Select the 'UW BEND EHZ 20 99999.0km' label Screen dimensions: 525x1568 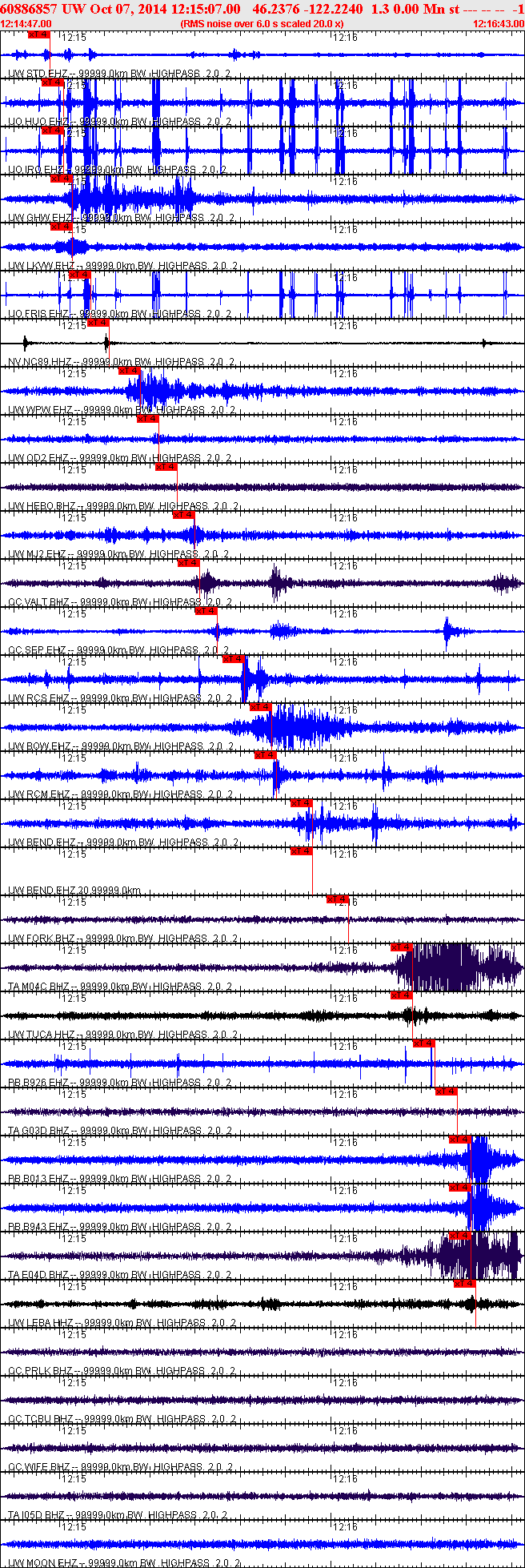(x=74, y=891)
